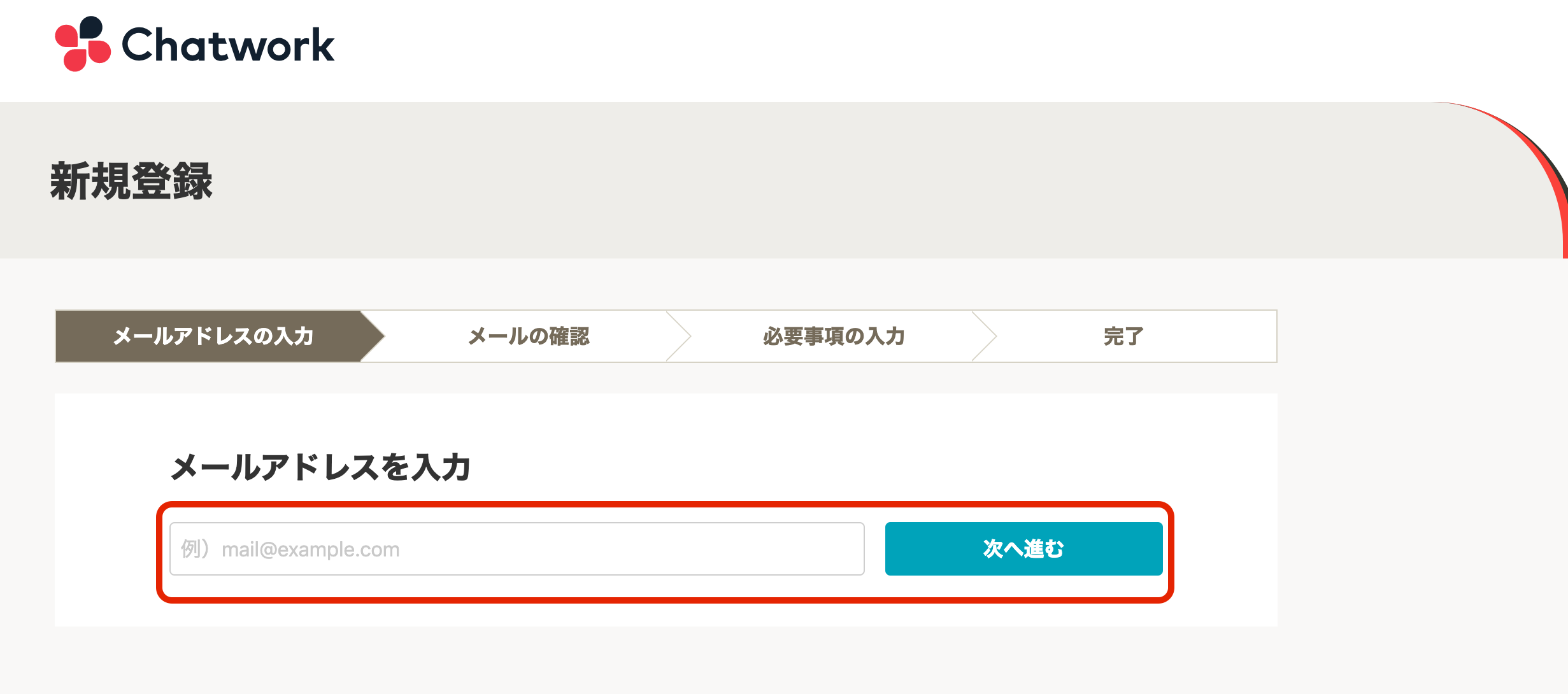Select the メールアドレスの入力 step
Image resolution: width=1568 pixels, height=694 pixels.
pyautogui.click(x=213, y=336)
